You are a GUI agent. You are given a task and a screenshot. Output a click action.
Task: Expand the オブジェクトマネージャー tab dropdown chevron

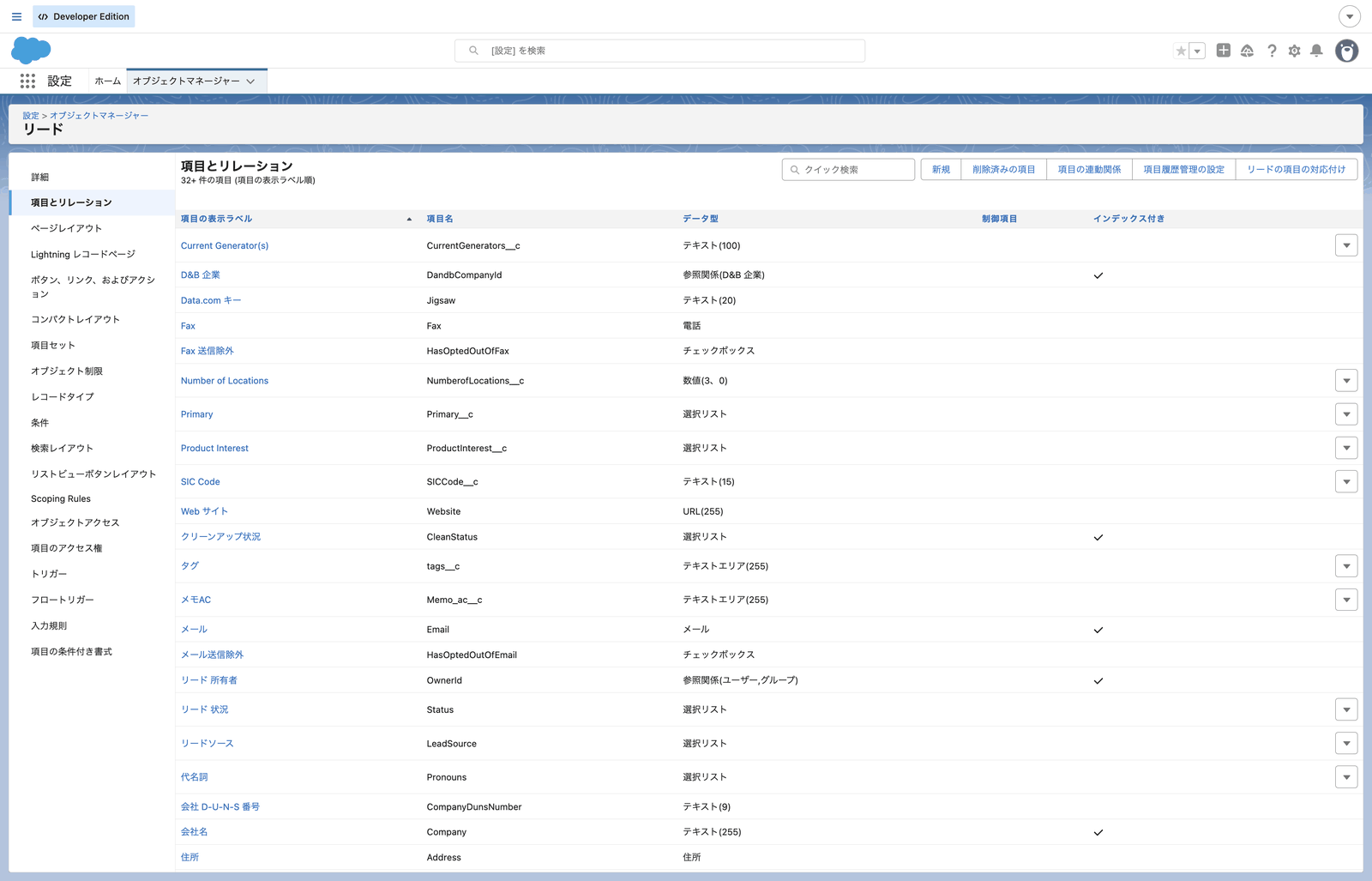(250, 81)
